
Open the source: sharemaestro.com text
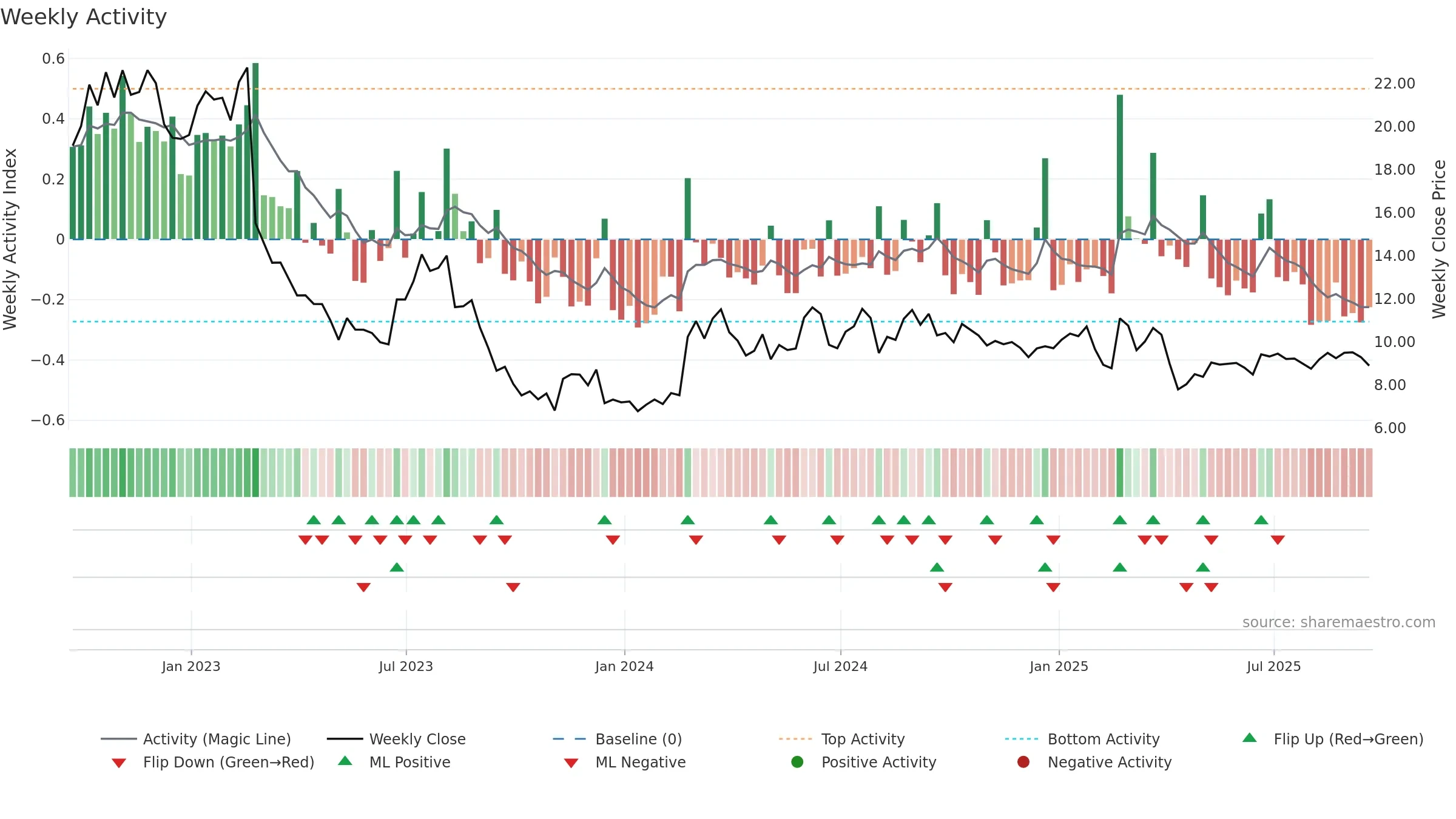pyautogui.click(x=1339, y=622)
